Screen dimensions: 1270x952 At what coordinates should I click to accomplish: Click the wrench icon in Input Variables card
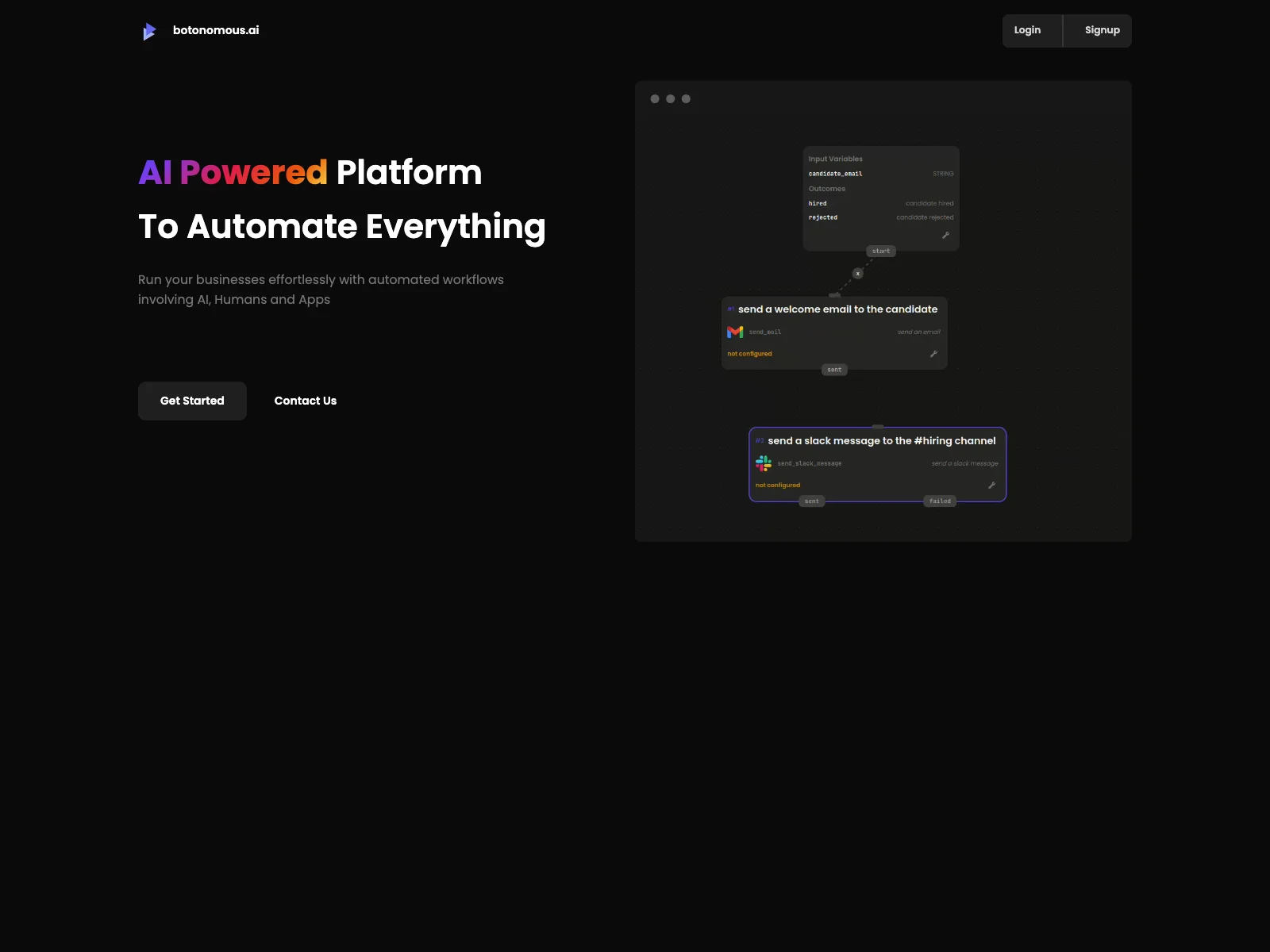click(x=945, y=236)
